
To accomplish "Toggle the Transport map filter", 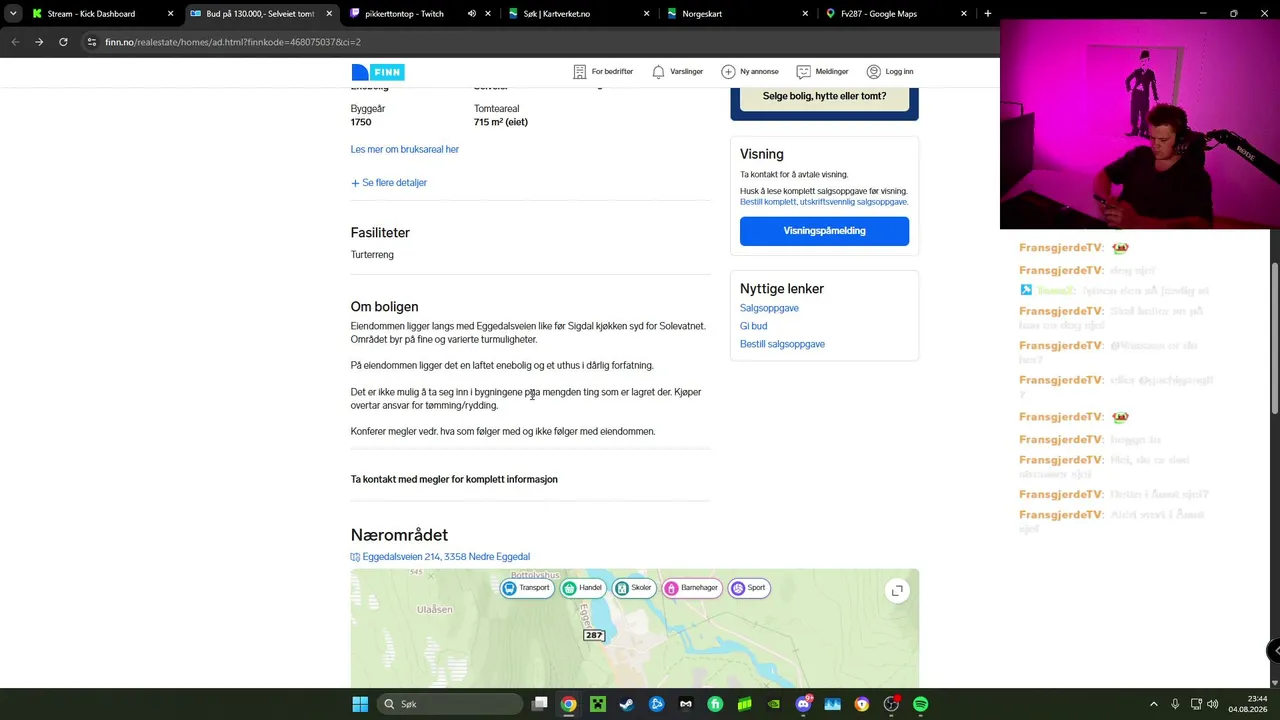I will (526, 588).
